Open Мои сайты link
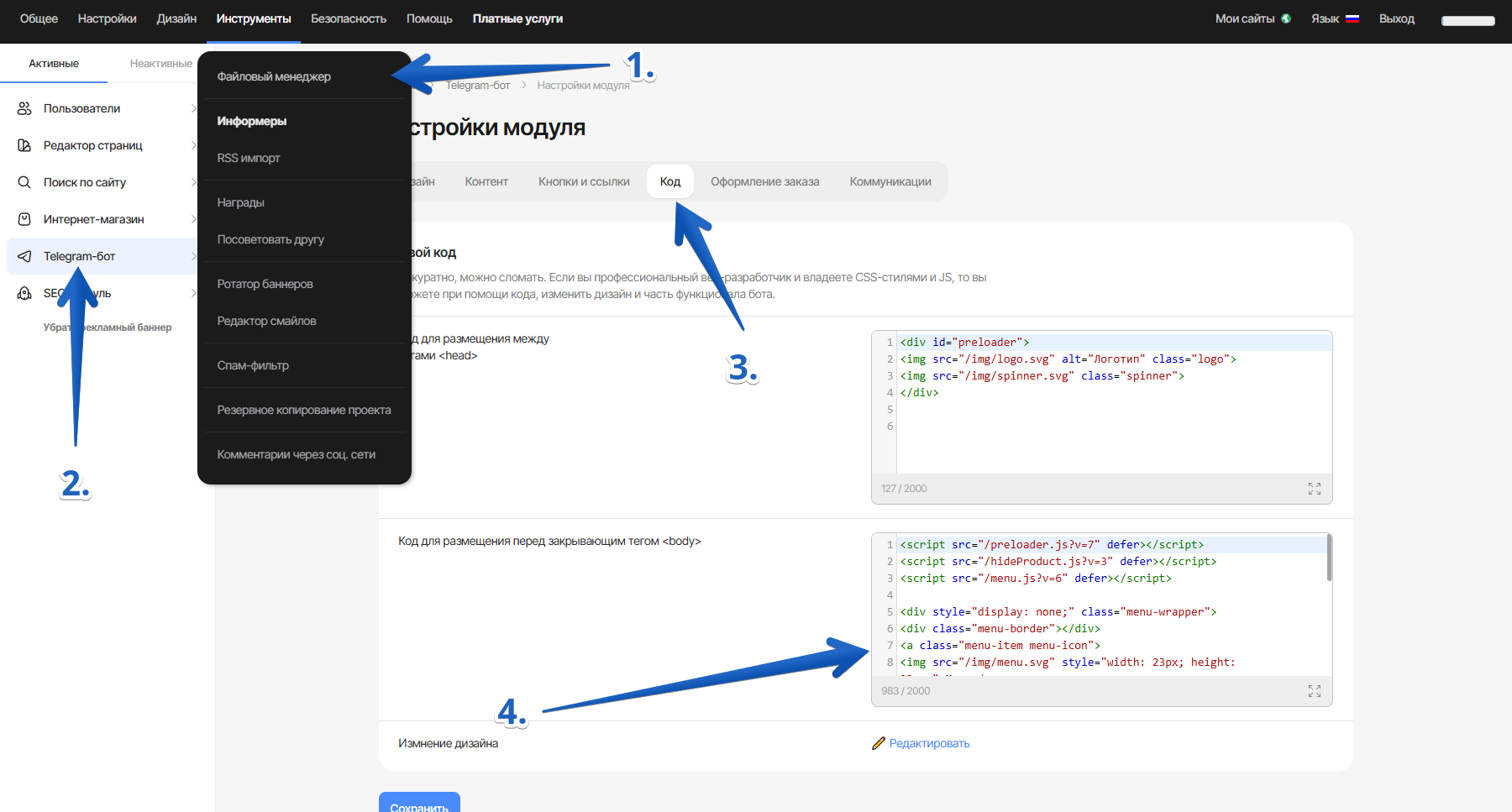 click(1245, 18)
